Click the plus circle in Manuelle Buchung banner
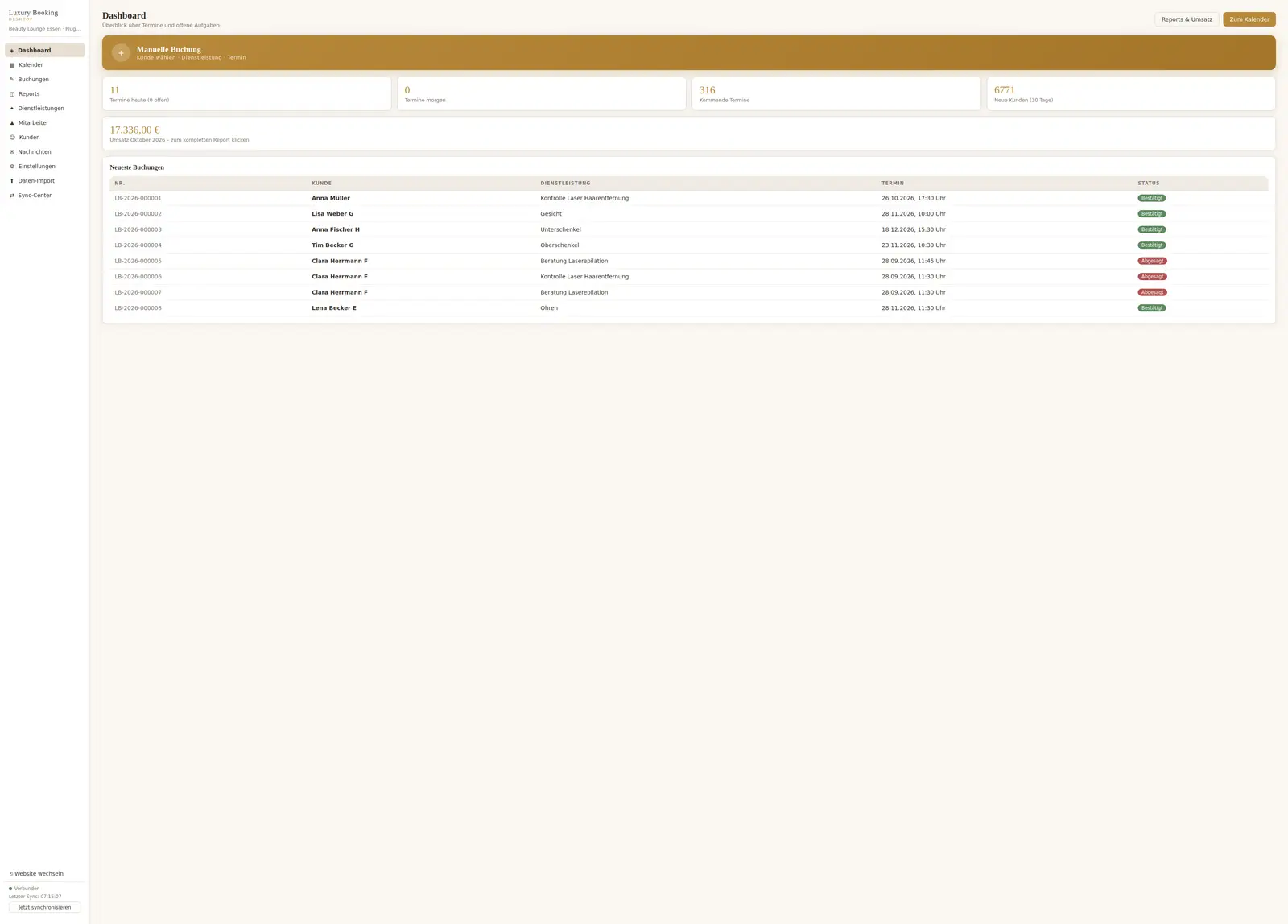 pyautogui.click(x=121, y=53)
